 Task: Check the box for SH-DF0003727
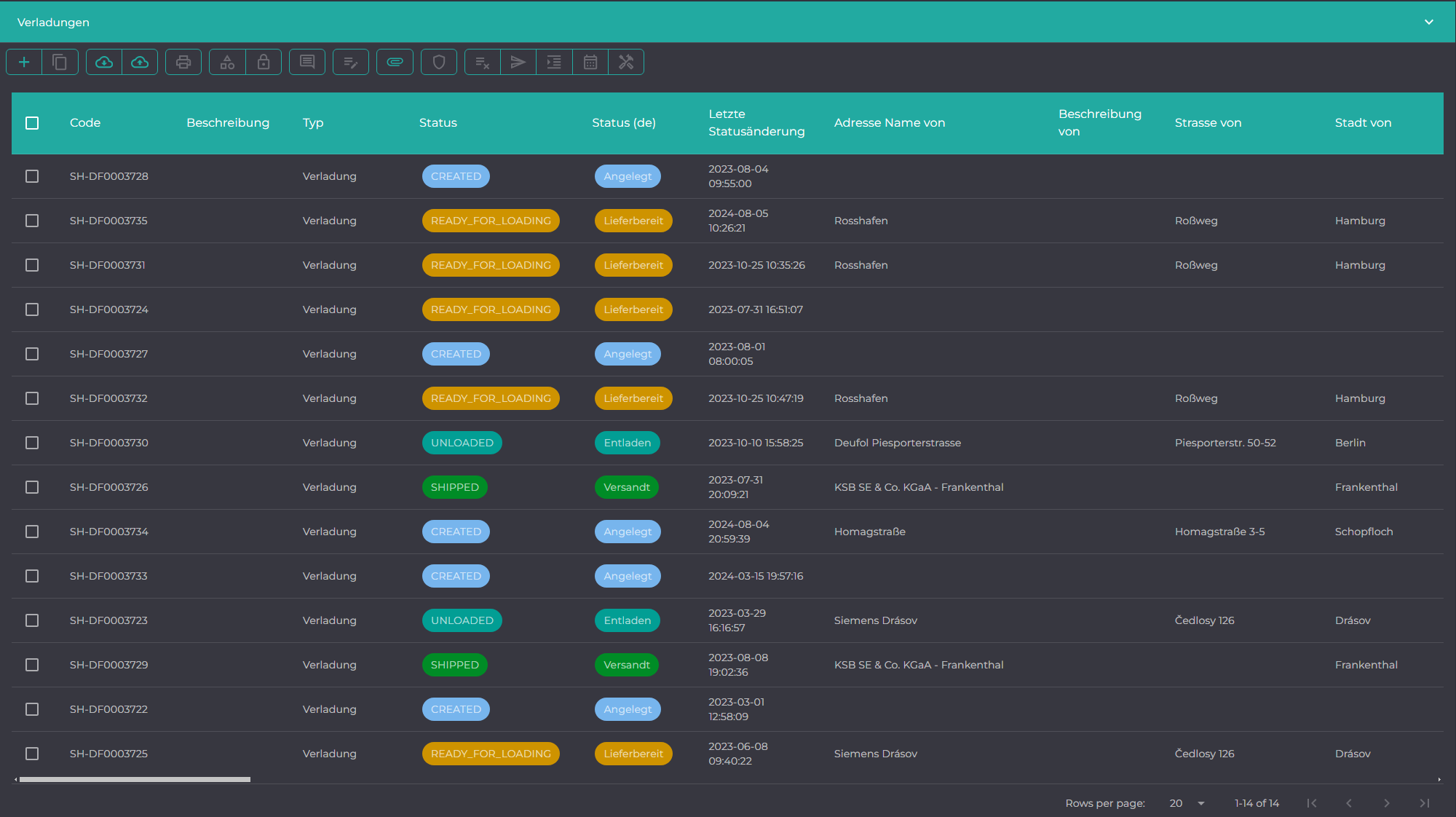(32, 354)
